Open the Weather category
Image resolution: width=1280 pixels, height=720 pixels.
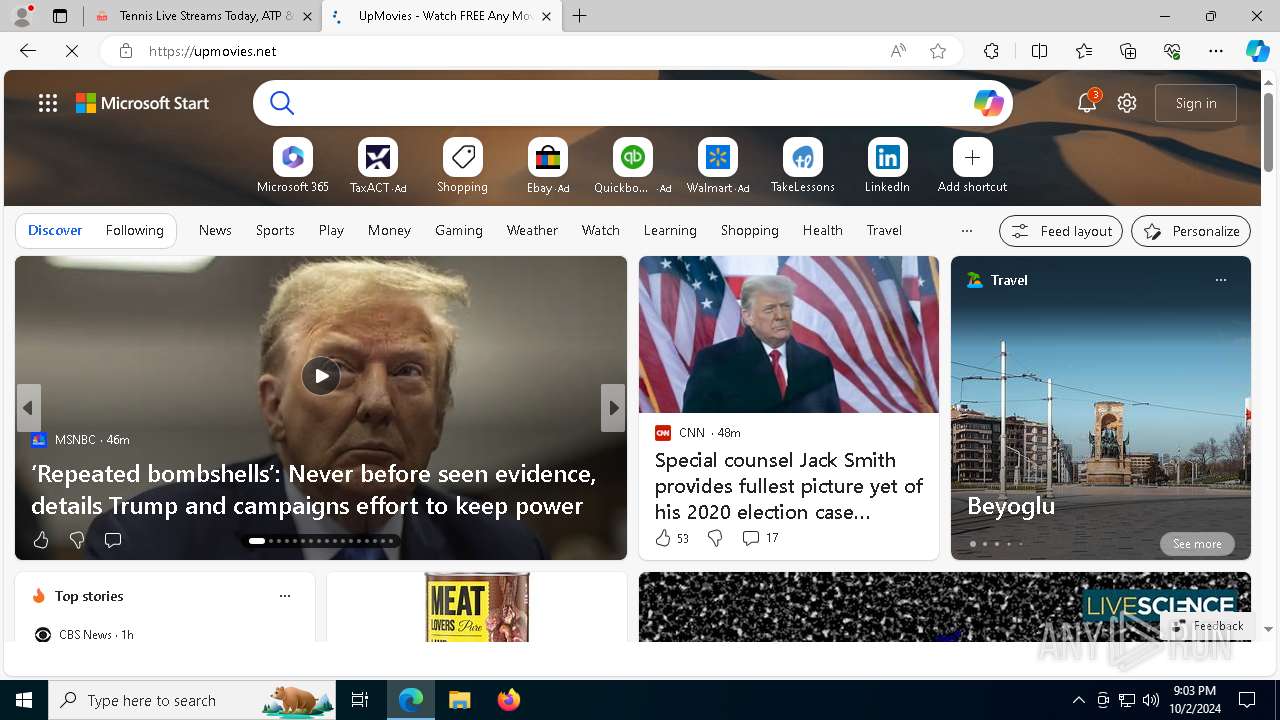point(532,230)
